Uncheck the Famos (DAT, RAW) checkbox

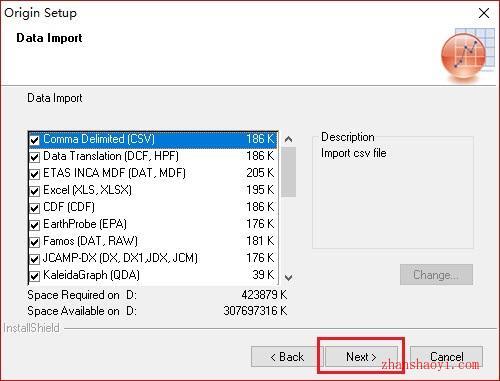click(35, 242)
